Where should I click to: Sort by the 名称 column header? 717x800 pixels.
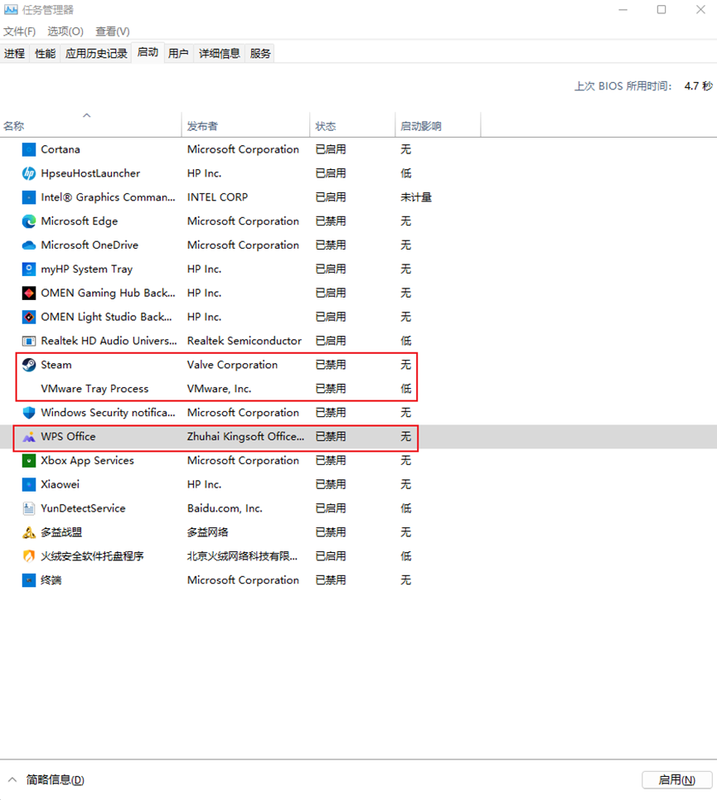[14, 126]
